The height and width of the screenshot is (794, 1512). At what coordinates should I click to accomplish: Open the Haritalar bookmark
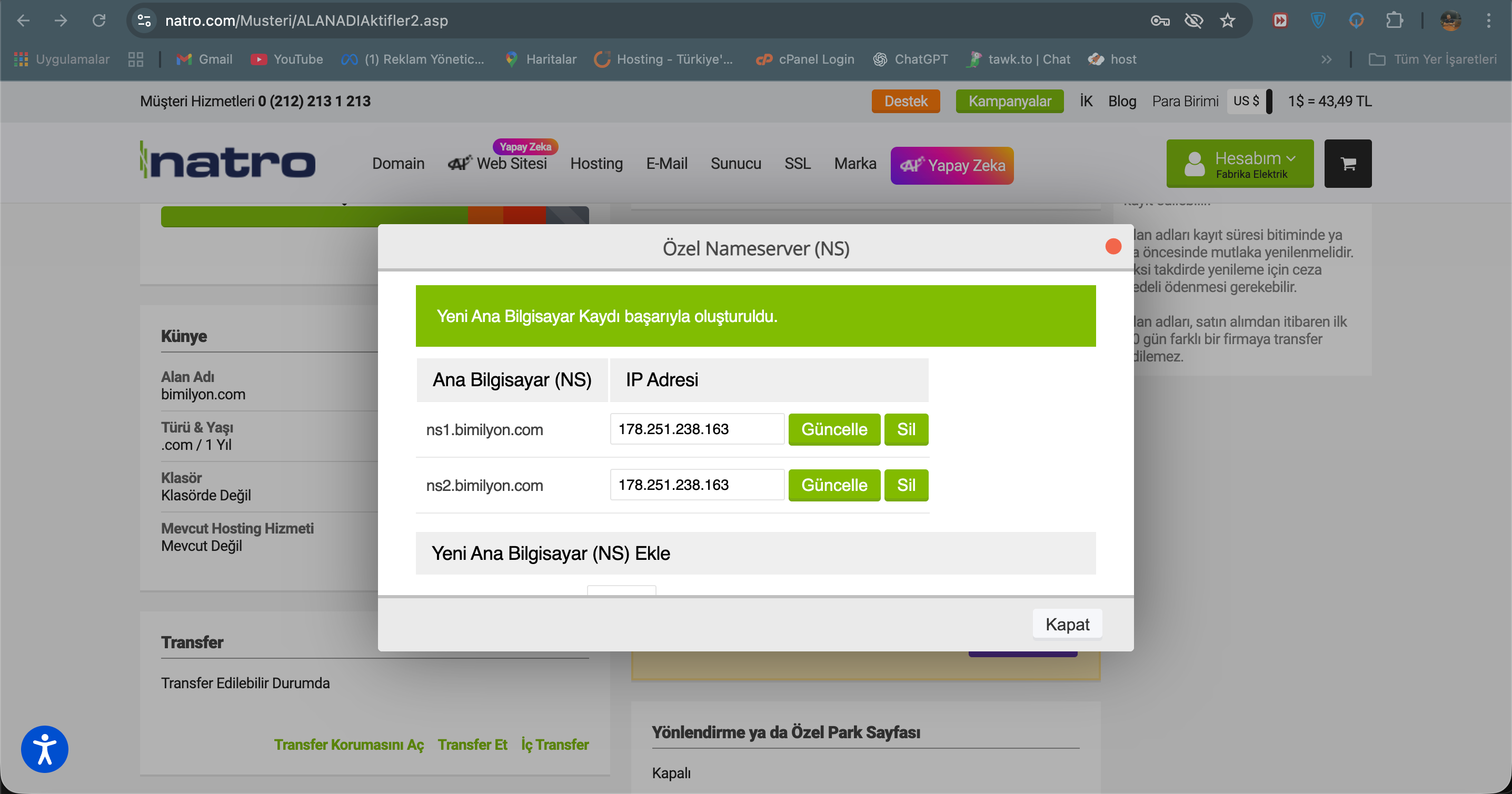pos(541,59)
